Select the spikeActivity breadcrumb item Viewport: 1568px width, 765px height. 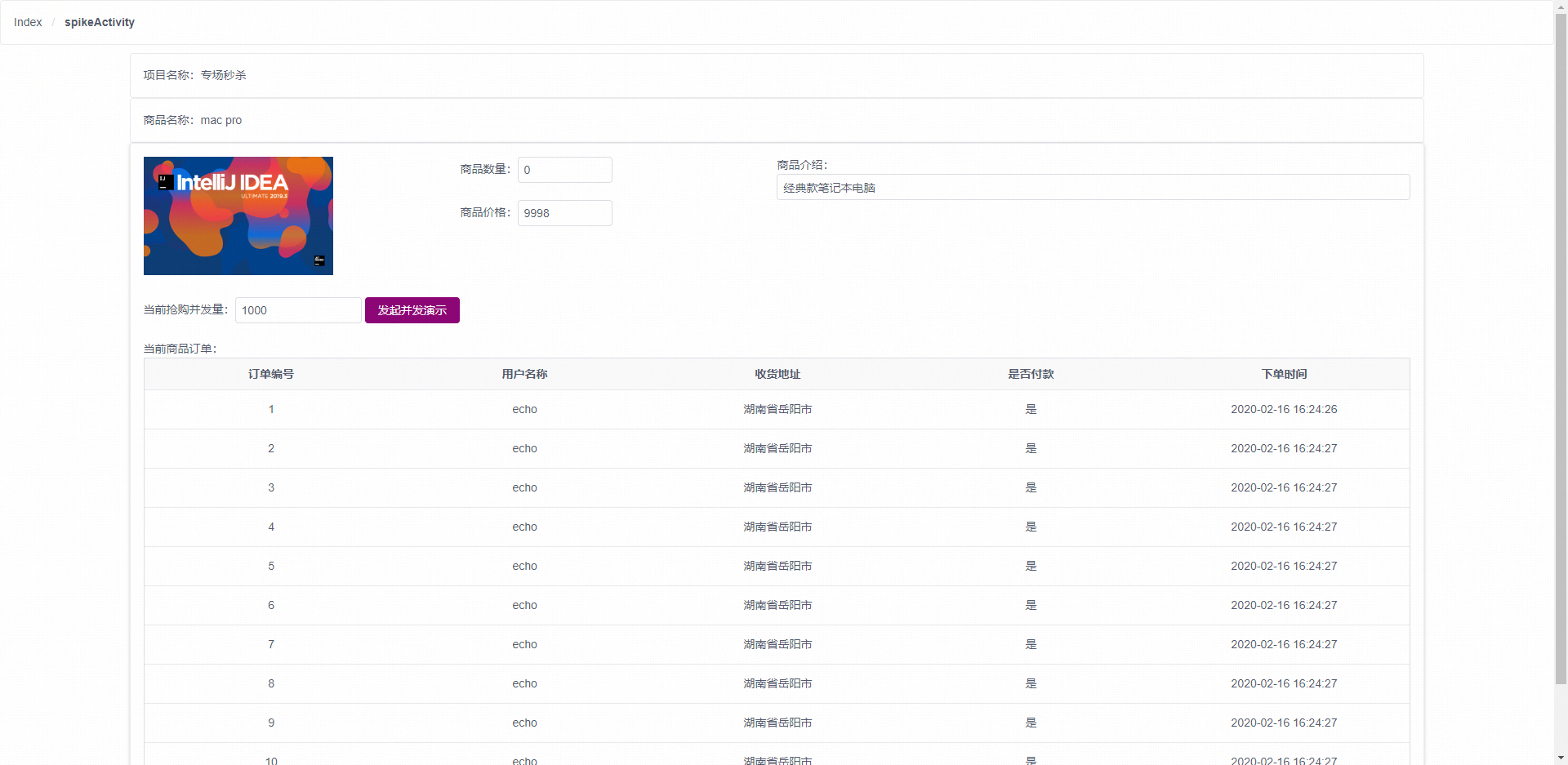click(99, 22)
